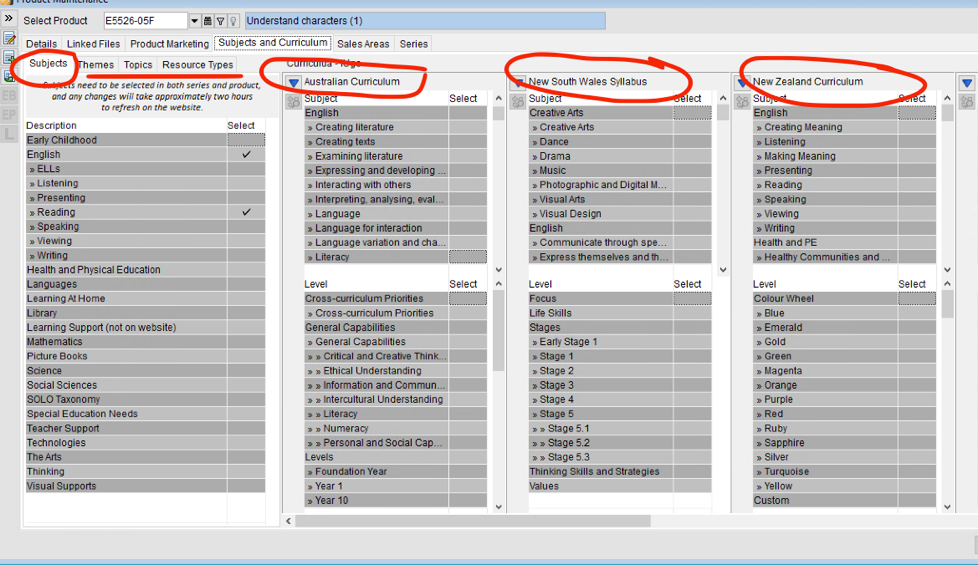
Task: Select the Subjects and Curriculum tab
Action: coord(273,42)
